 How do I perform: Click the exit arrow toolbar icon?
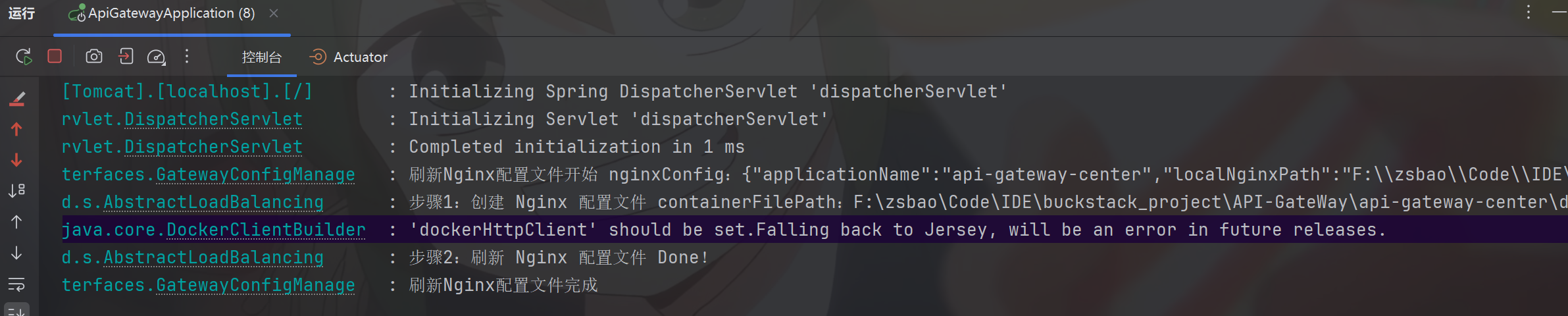126,57
